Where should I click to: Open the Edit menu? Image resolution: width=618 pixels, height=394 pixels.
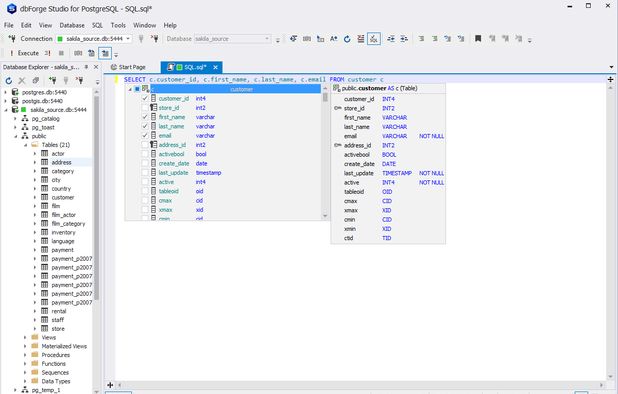click(x=26, y=25)
